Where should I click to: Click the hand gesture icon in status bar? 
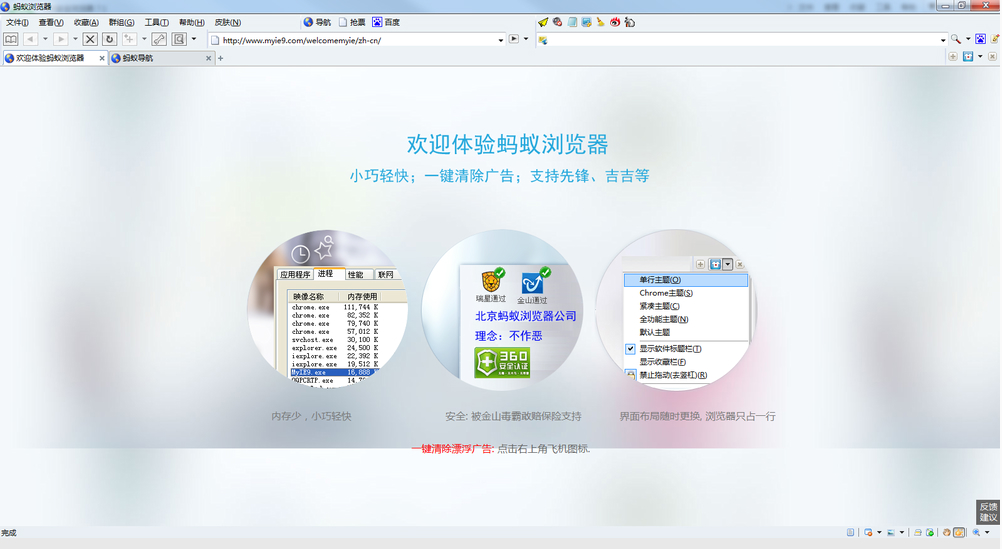(947, 532)
